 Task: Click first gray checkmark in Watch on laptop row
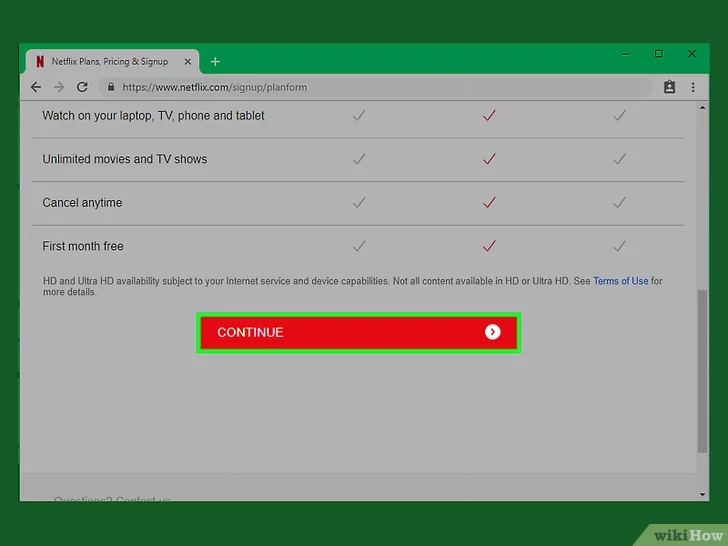click(x=359, y=115)
